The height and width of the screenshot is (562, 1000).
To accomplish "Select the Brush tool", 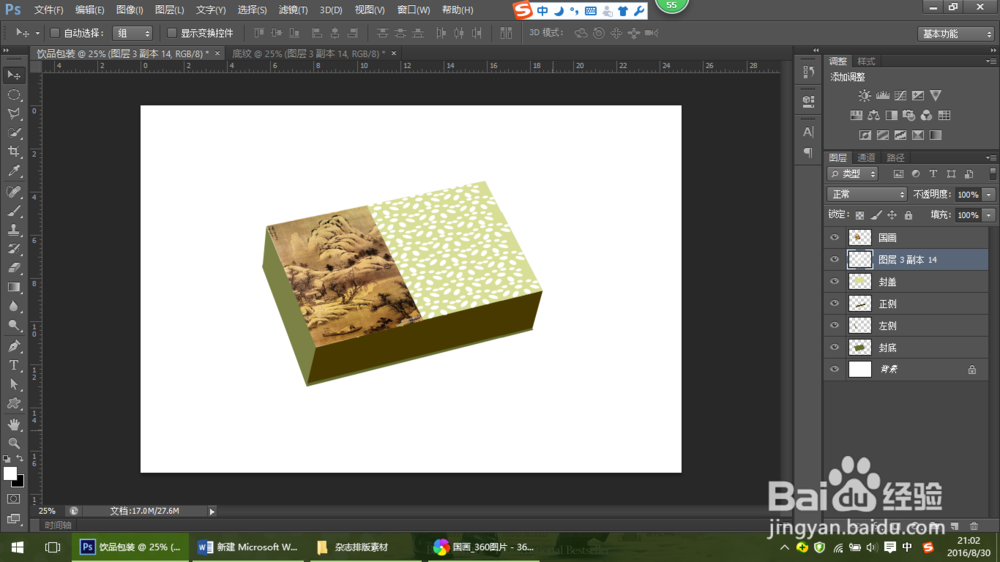I will pos(13,211).
